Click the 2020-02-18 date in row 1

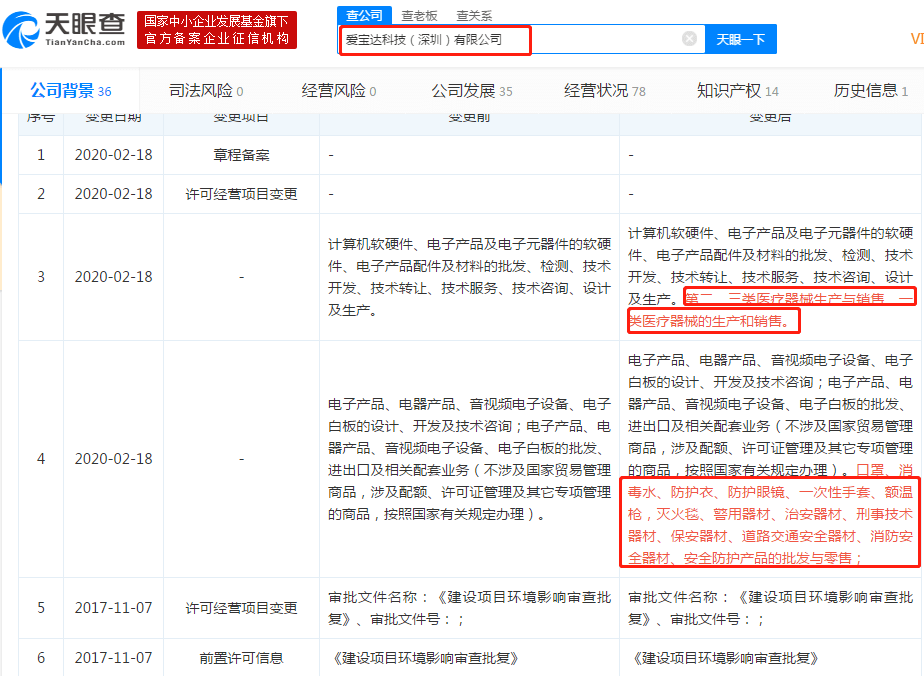pyautogui.click(x=114, y=155)
